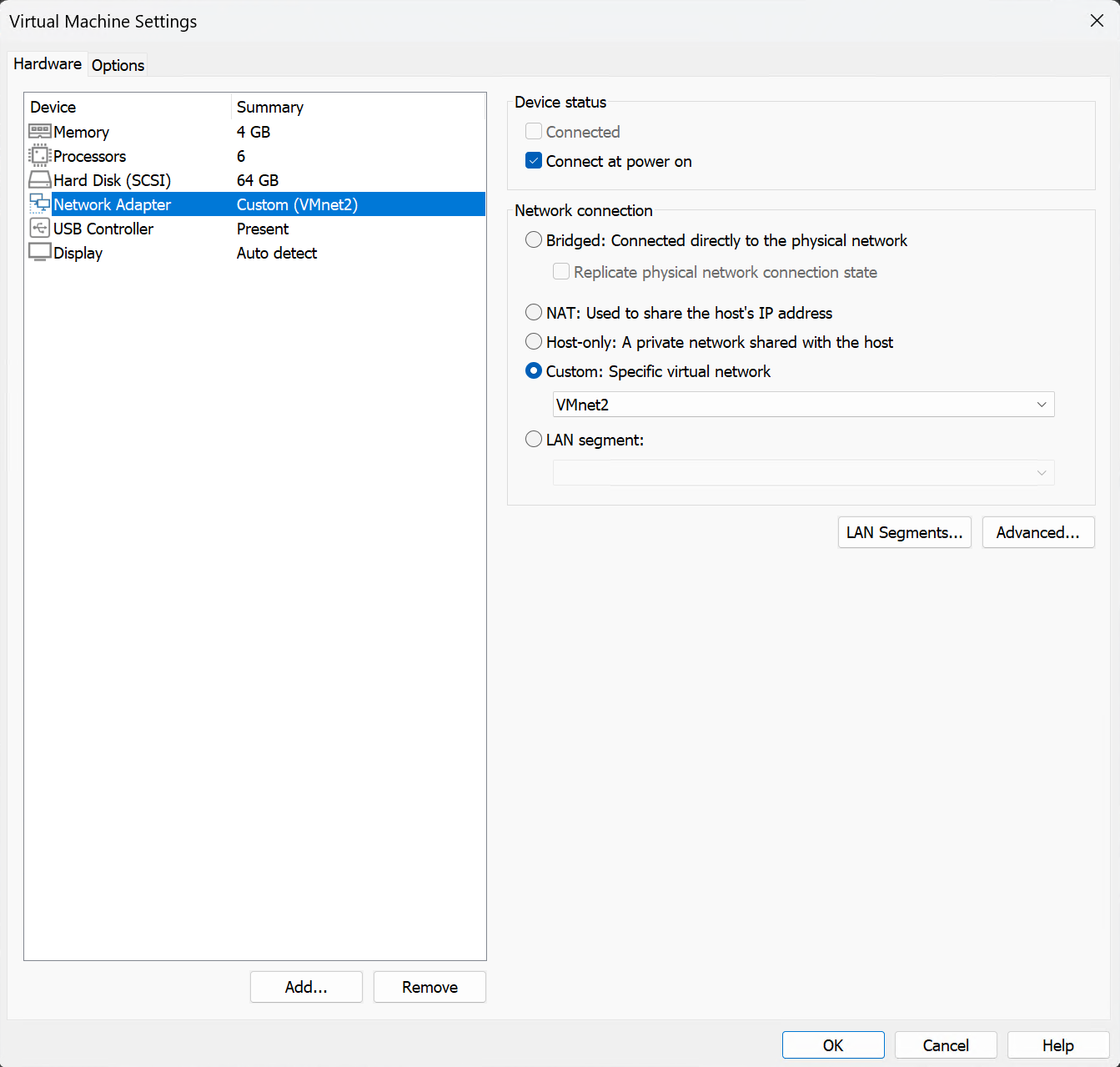Click the Advanced network settings button

tap(1037, 532)
